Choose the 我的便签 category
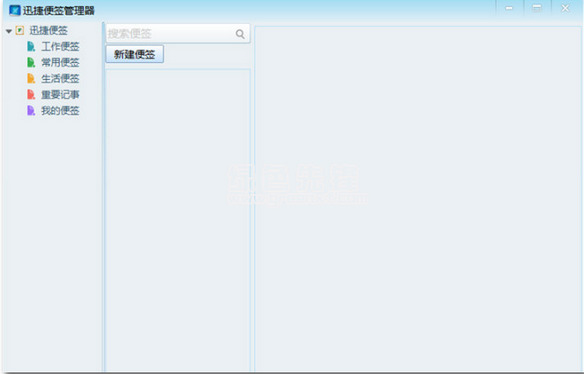The width and height of the screenshot is (584, 374). tap(60, 111)
